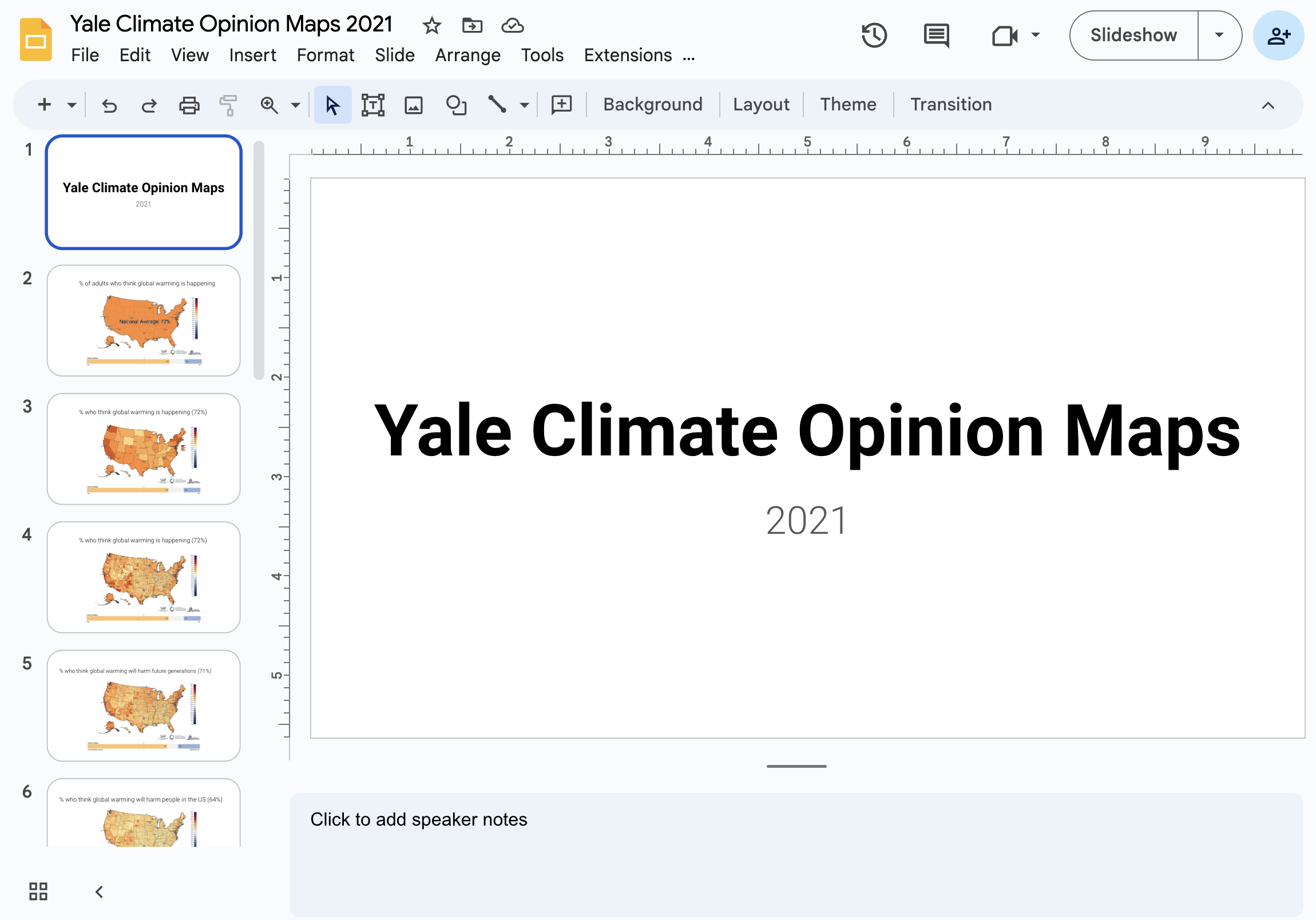Viewport: 1316px width, 920px height.
Task: Select the shape tool icon
Action: (x=455, y=105)
